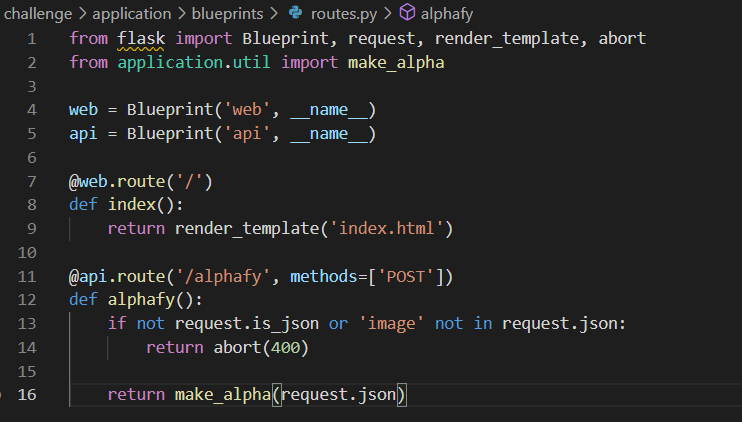Click the 'index' function name

[x=132, y=204]
